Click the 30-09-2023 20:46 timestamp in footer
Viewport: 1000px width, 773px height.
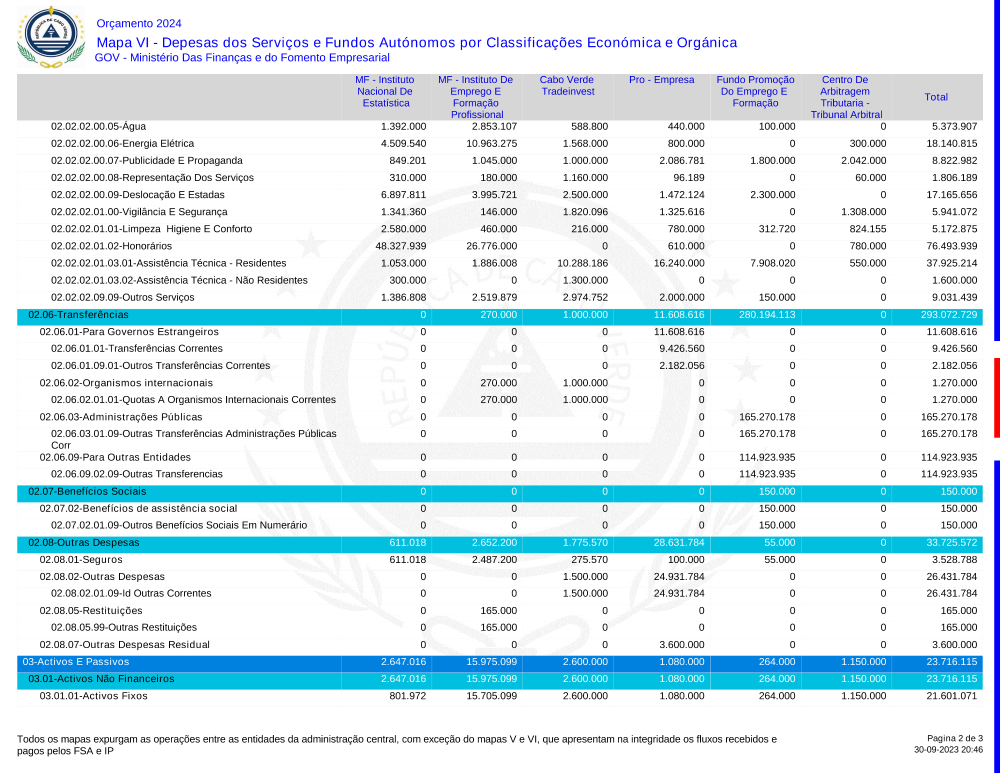(948, 749)
